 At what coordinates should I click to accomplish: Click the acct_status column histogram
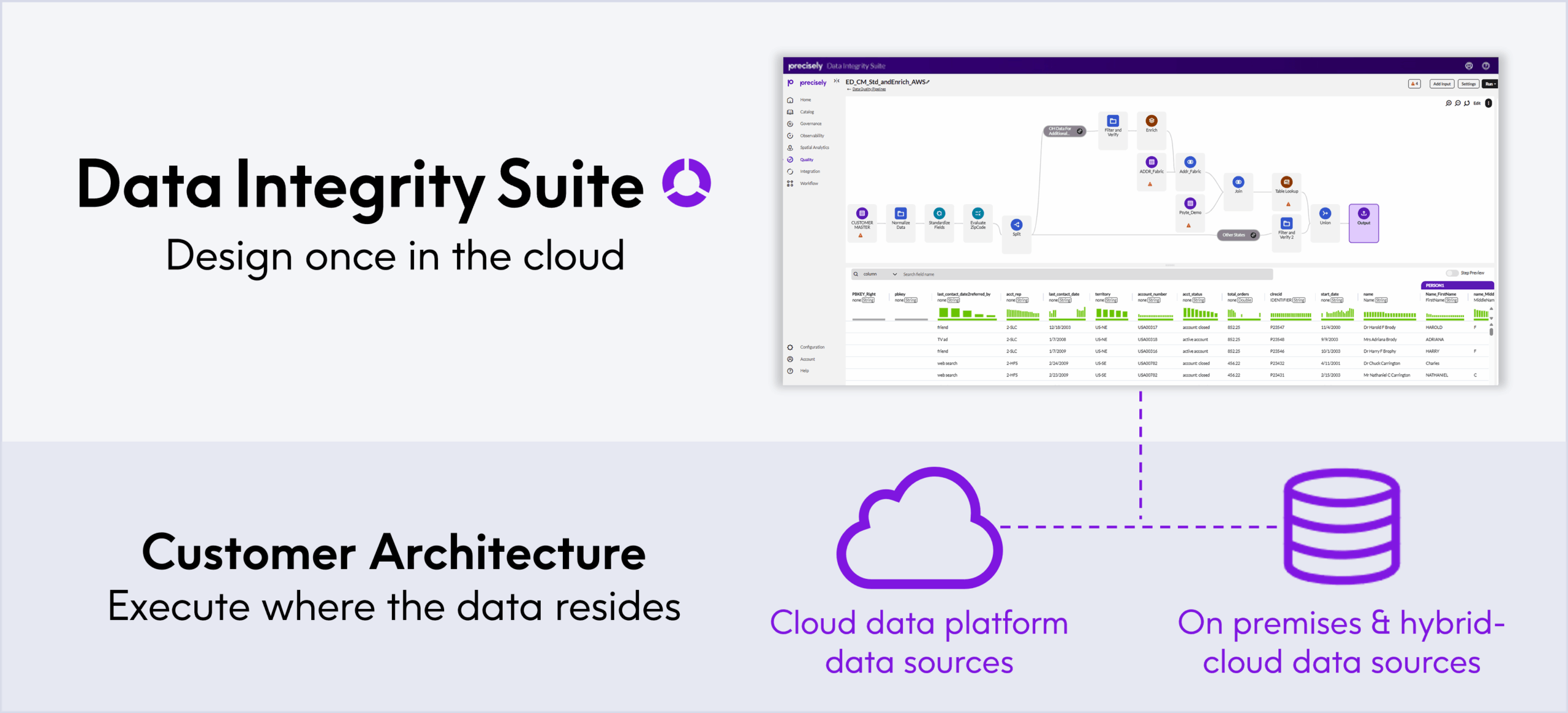click(x=1200, y=313)
